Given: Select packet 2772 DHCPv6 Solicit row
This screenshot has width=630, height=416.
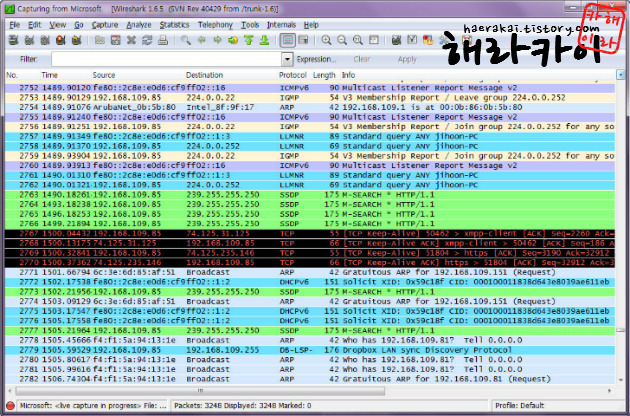Looking at the screenshot, I should [x=310, y=282].
